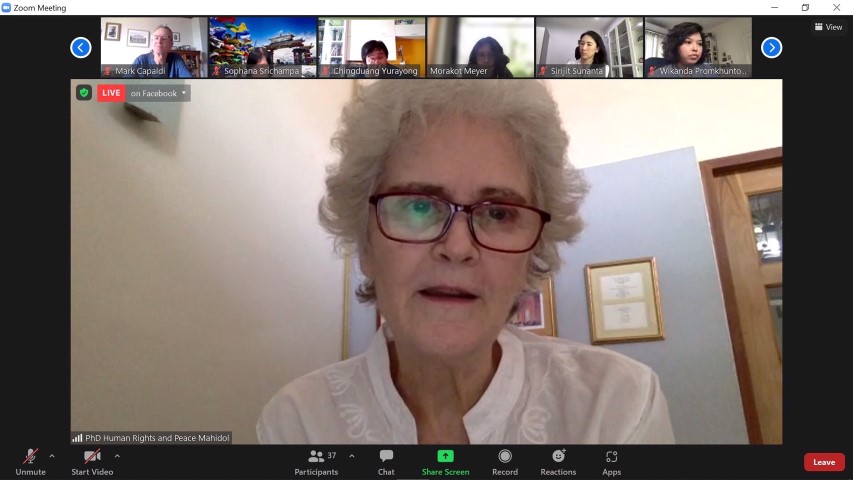Click Sirijit Sunanta's video thumbnail
Image resolution: width=853 pixels, height=480 pixels.
[x=588, y=47]
